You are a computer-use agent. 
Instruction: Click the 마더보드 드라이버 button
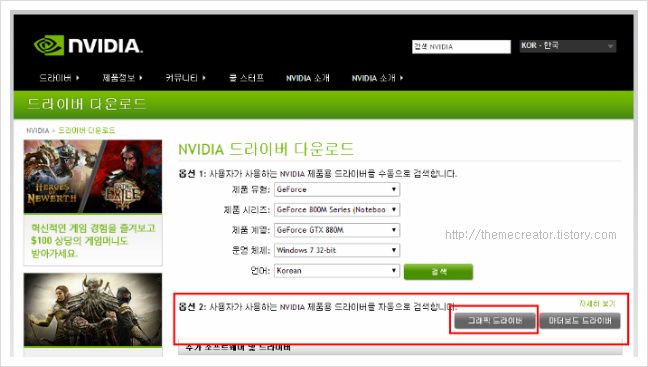tap(580, 320)
